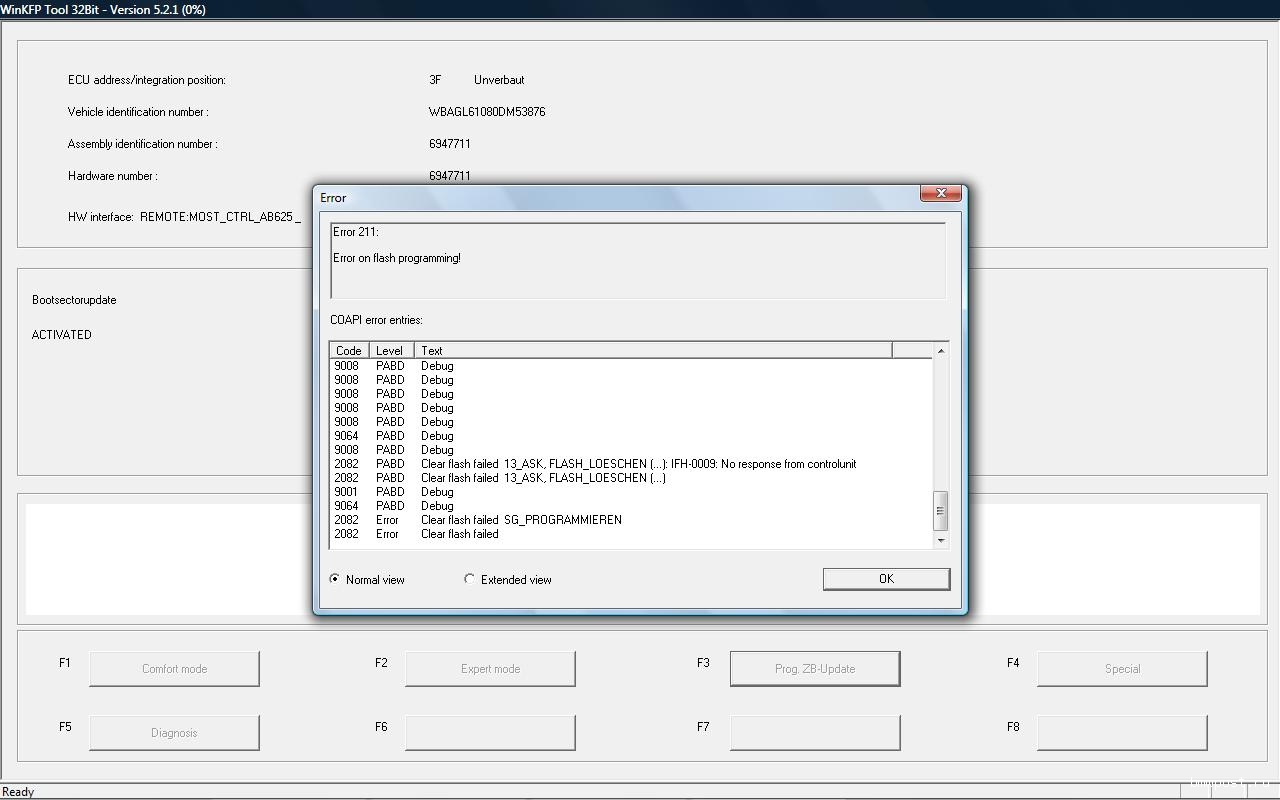Launch Diagnosis with the F5 button
The width and height of the screenshot is (1280, 800).
pos(174,733)
